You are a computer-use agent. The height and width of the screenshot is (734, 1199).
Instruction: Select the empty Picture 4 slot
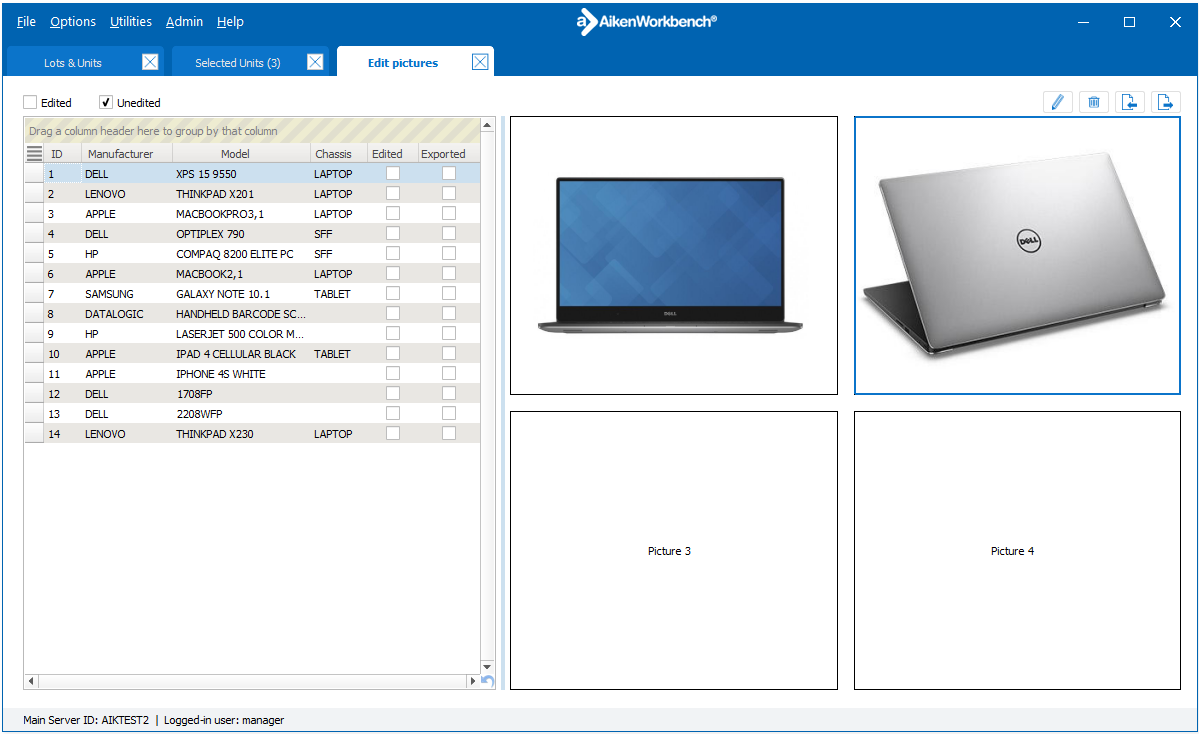[1017, 550]
